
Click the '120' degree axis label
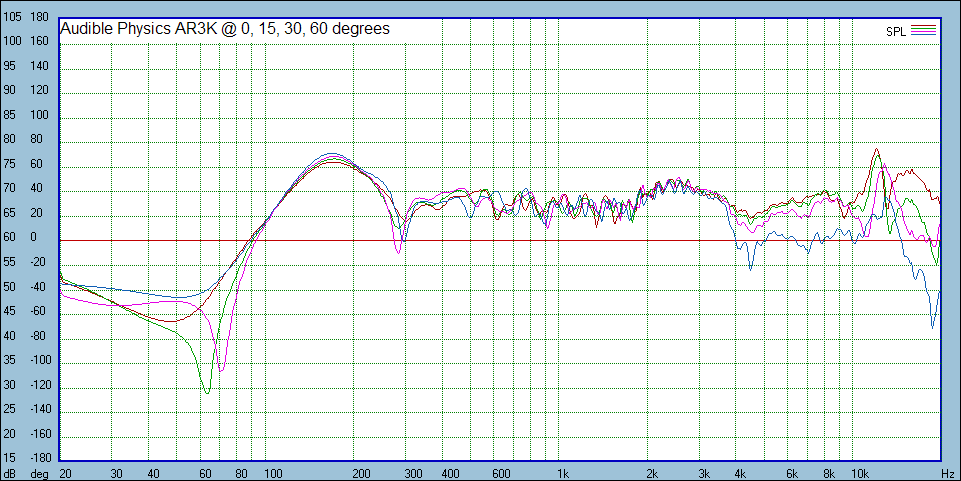click(39, 91)
